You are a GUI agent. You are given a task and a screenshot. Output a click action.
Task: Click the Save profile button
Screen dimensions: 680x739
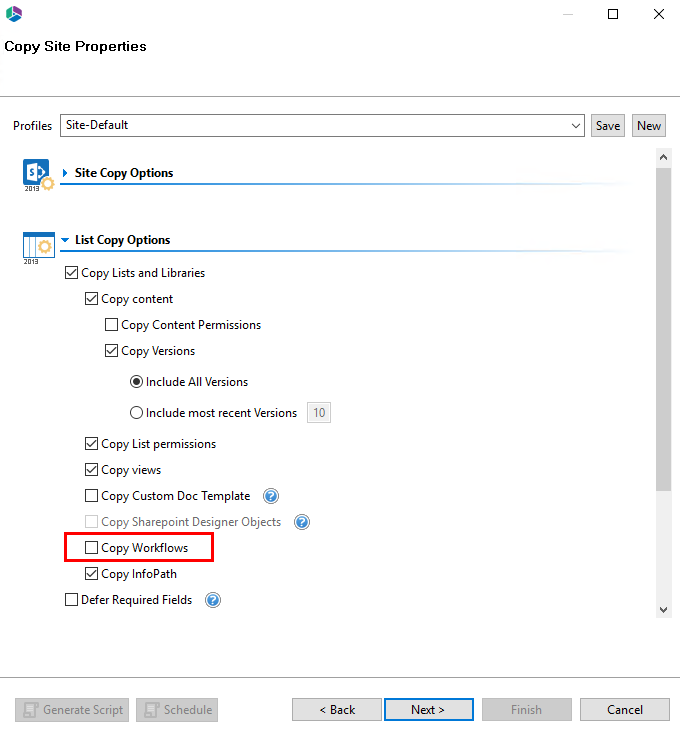(x=608, y=126)
